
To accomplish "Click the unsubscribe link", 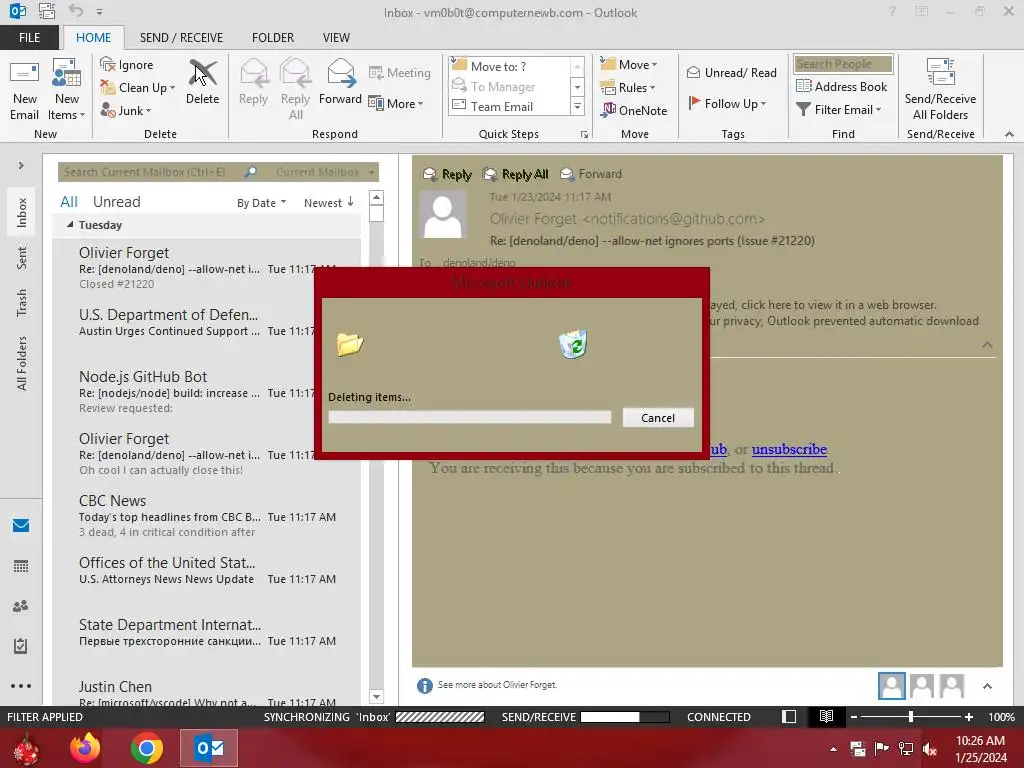I will pos(789,449).
